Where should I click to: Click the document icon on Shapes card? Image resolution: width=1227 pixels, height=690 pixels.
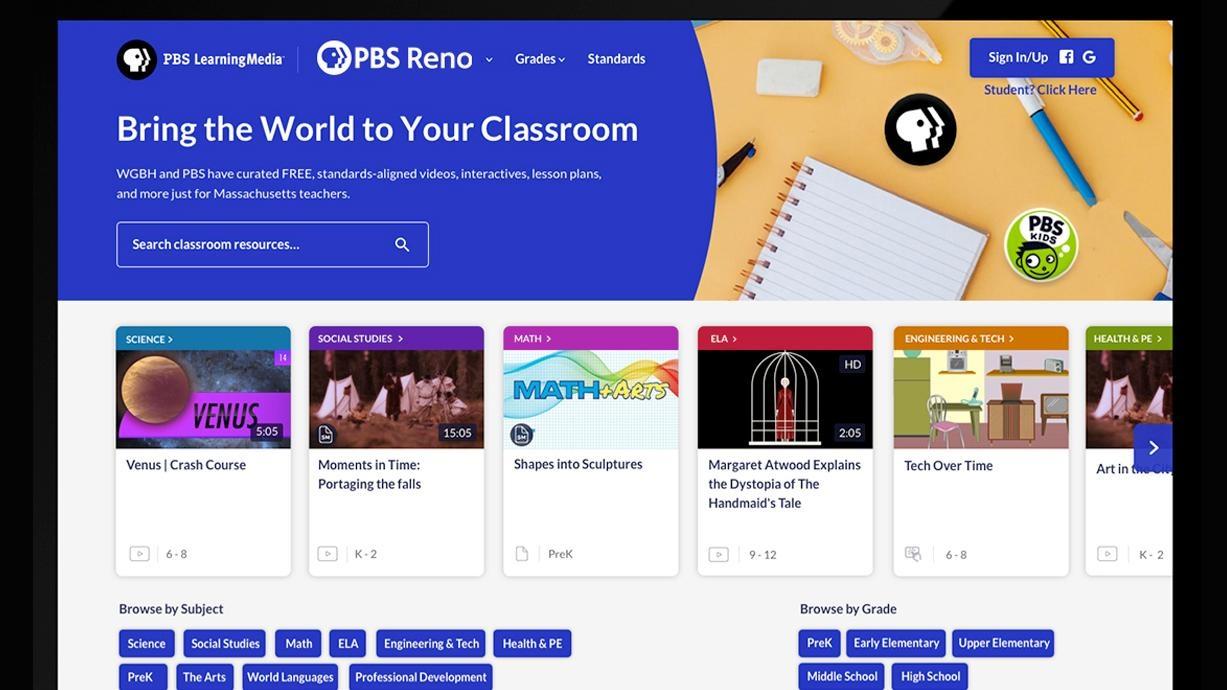click(x=521, y=554)
